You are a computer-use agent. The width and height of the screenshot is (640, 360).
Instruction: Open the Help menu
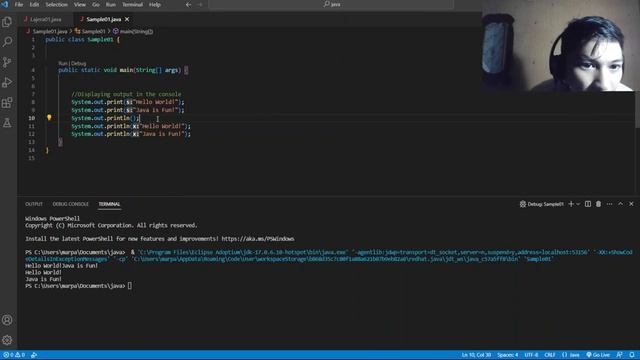coord(155,4)
